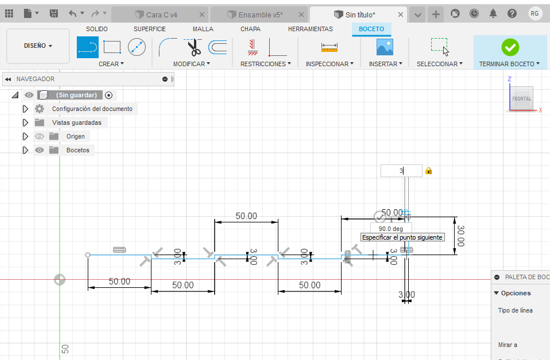554x360 pixels.
Task: Click the FRONTAL view cube face
Action: (x=522, y=98)
